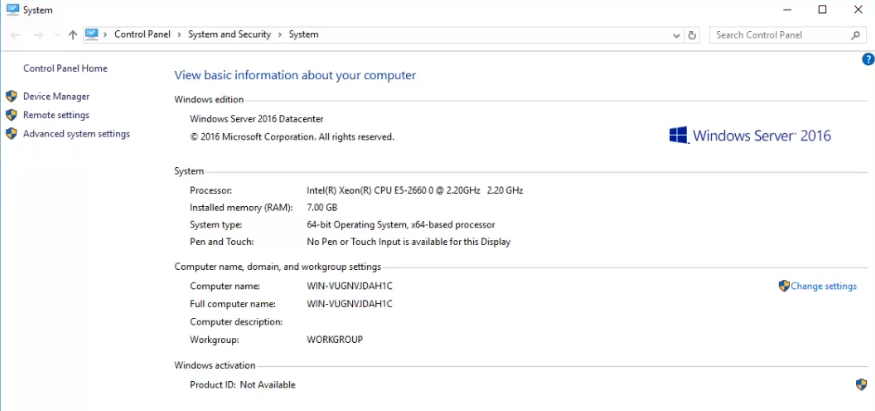Click the shield icon beside Device Manager
The width and height of the screenshot is (875, 411).
[x=11, y=97]
